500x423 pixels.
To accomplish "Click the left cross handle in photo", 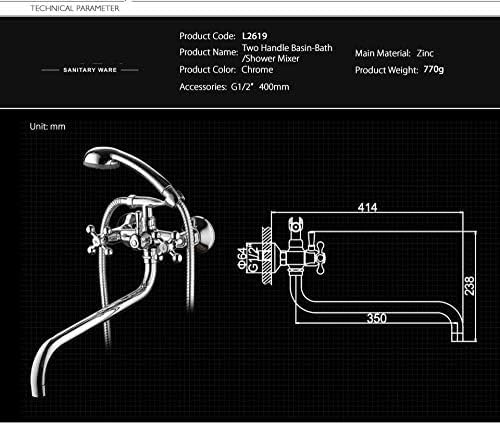I will click(99, 240).
